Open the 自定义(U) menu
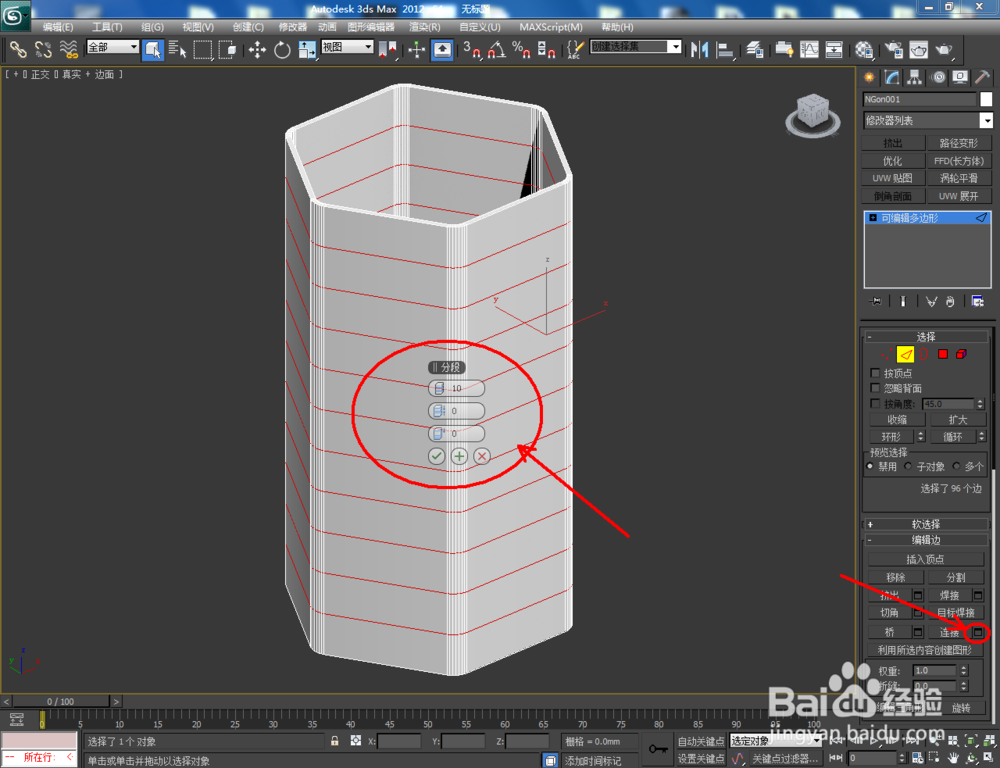 coord(480,27)
